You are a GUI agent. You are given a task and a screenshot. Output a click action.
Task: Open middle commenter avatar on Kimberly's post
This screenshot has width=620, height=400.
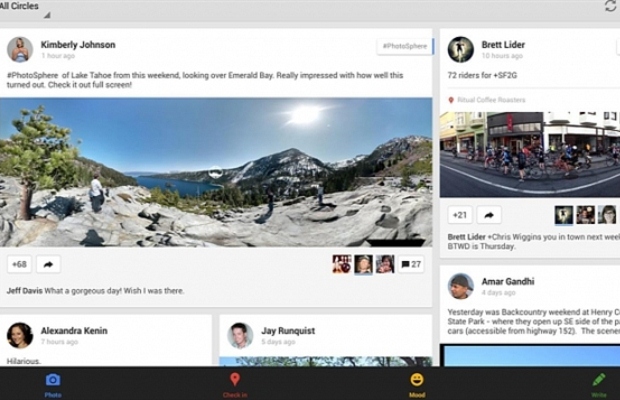point(363,264)
